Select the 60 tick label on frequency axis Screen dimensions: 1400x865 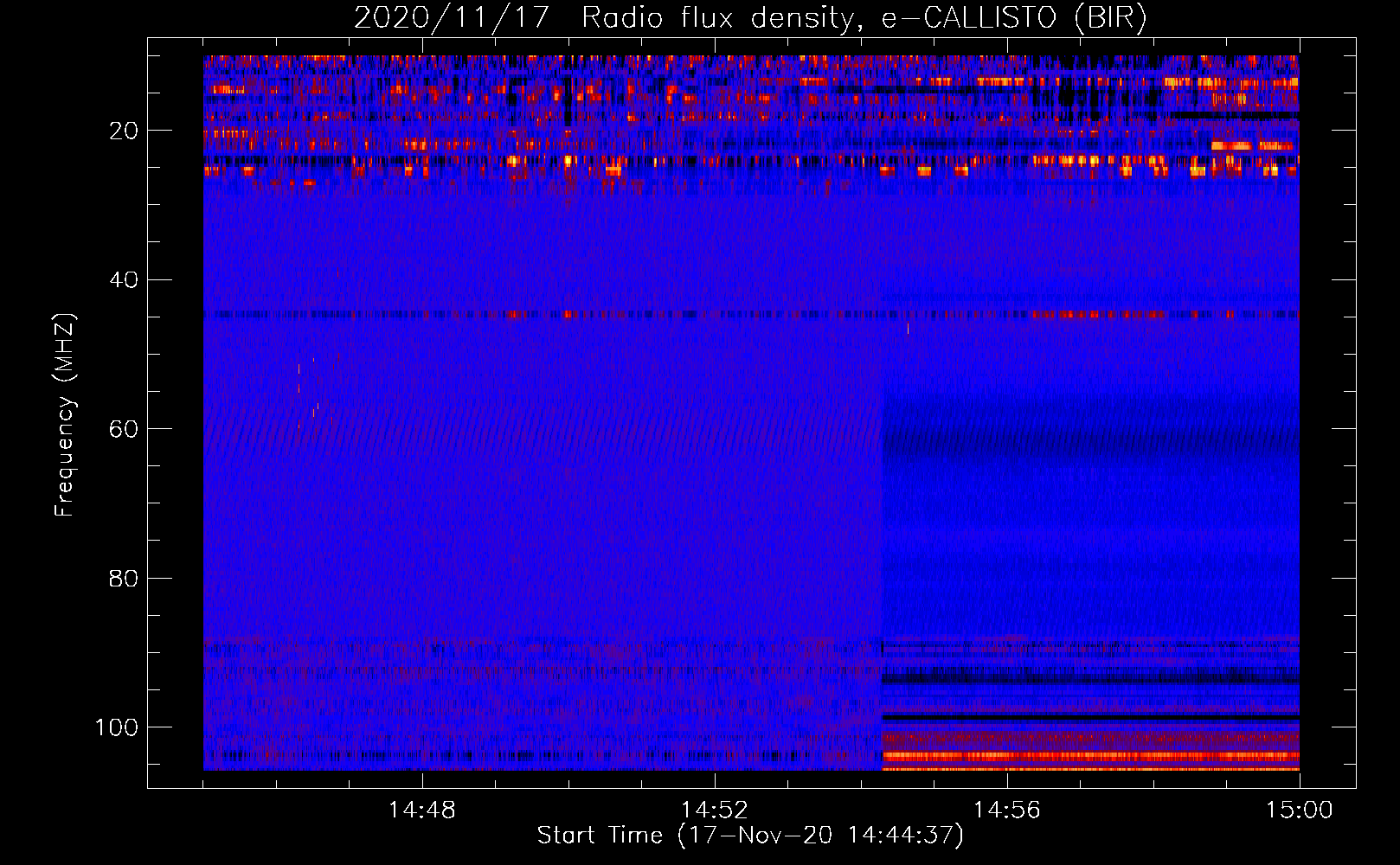click(124, 429)
